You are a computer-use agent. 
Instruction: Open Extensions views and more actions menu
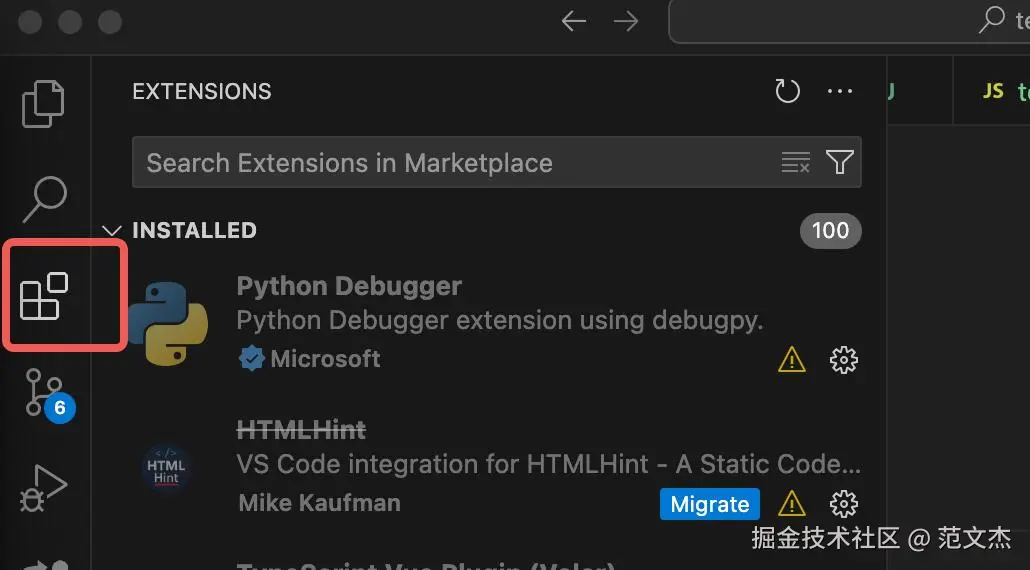840,92
